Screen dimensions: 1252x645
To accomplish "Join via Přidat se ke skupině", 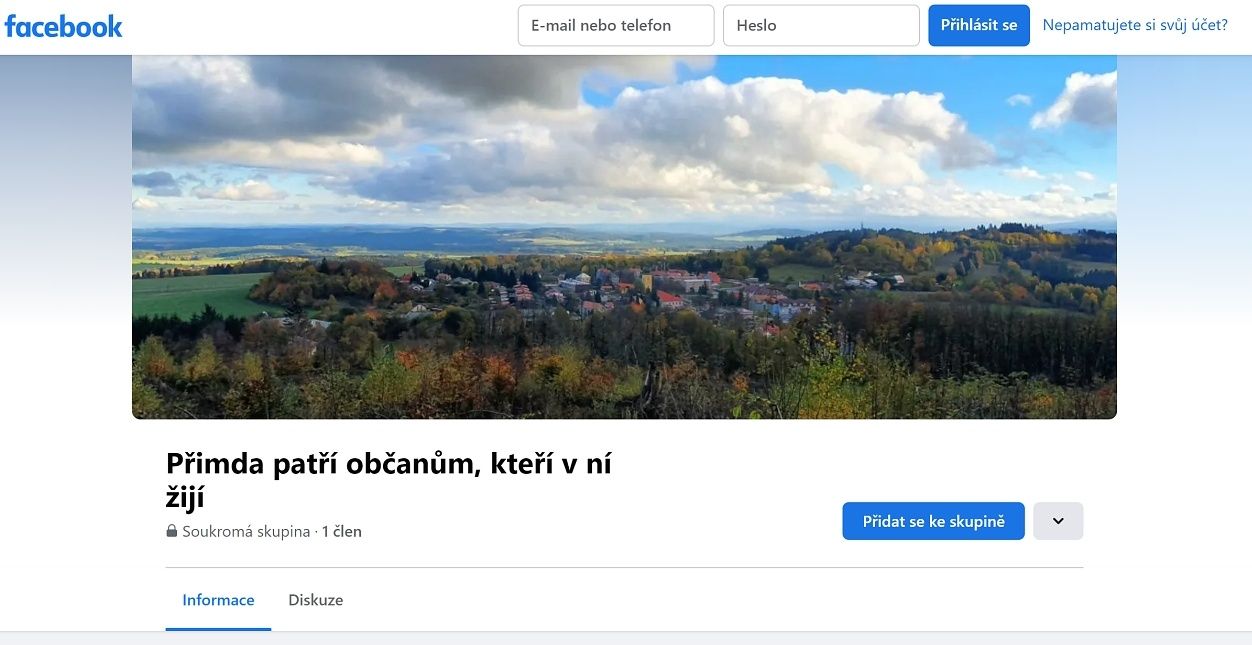I will (x=933, y=521).
